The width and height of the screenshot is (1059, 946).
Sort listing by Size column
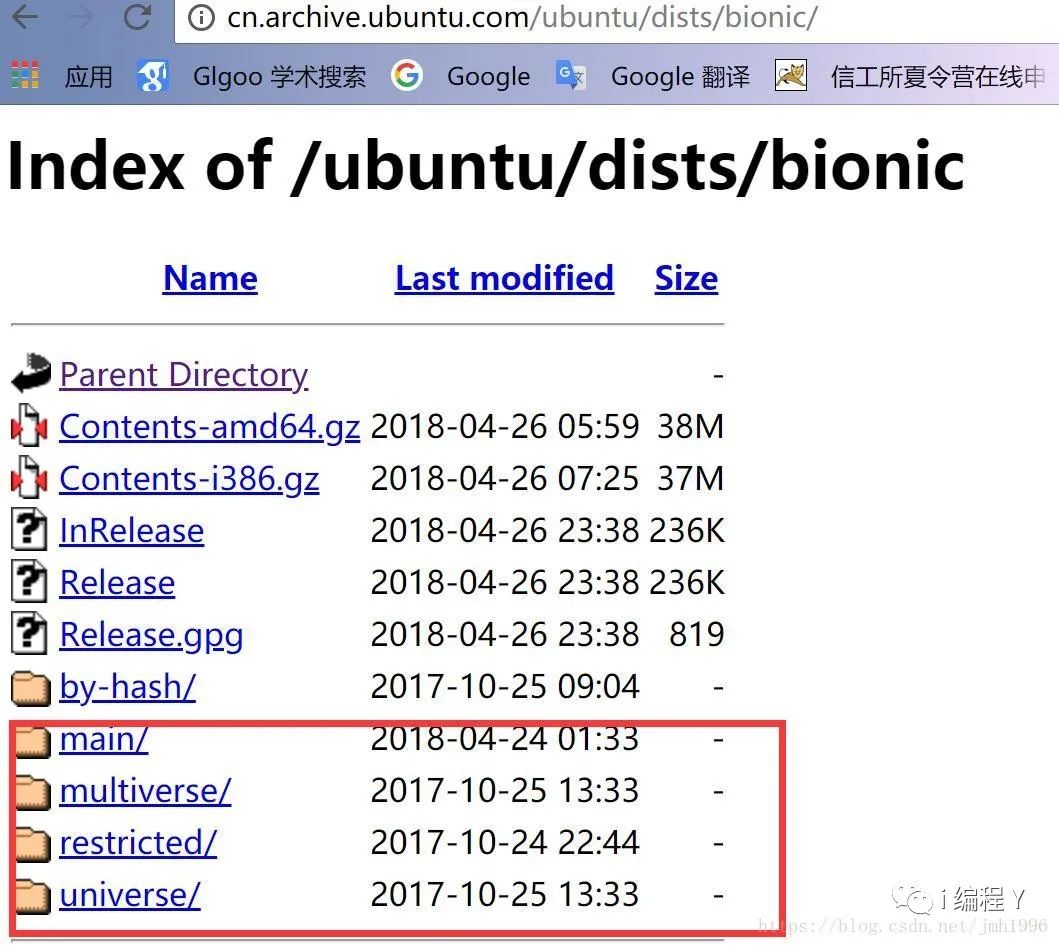coord(686,278)
